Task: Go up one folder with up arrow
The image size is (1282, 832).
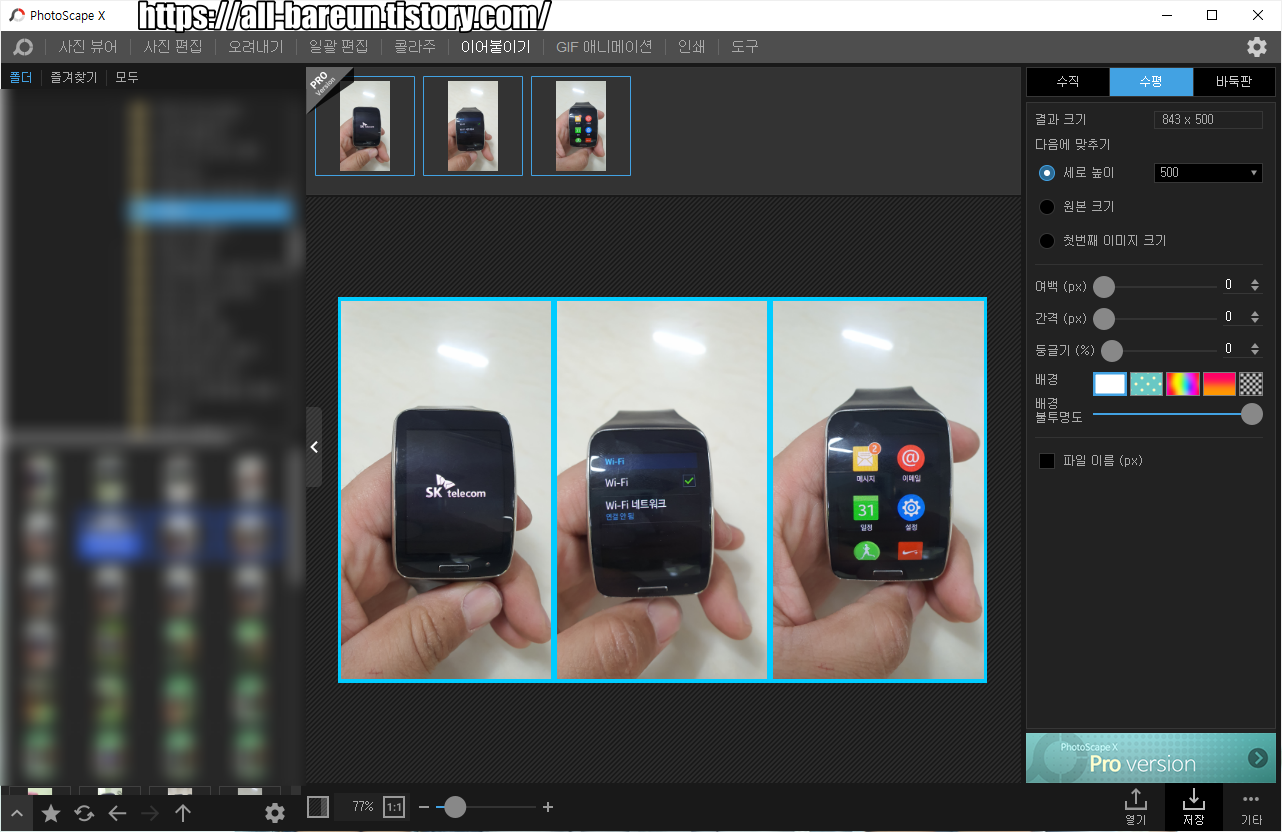Action: pos(183,814)
